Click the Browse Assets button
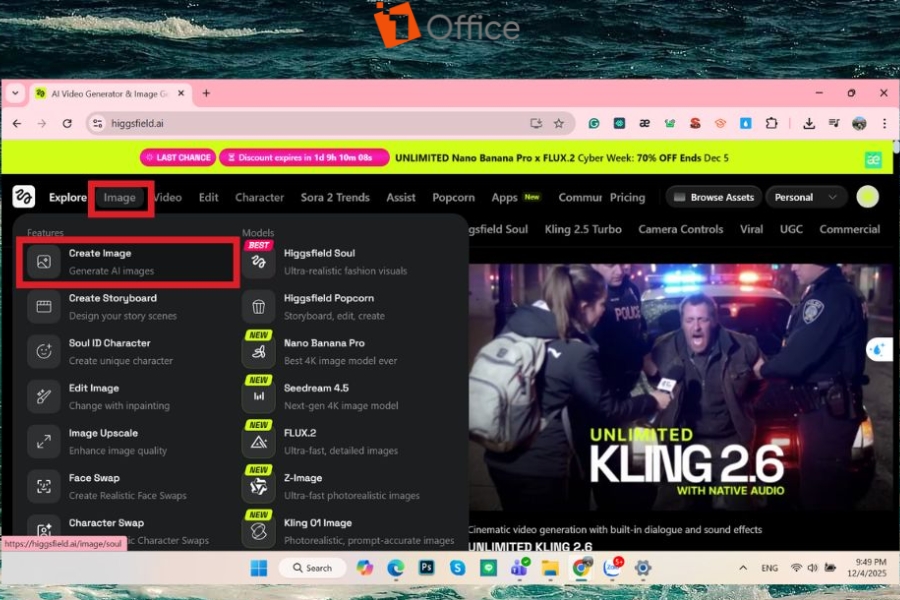The width and height of the screenshot is (900, 600). [713, 197]
